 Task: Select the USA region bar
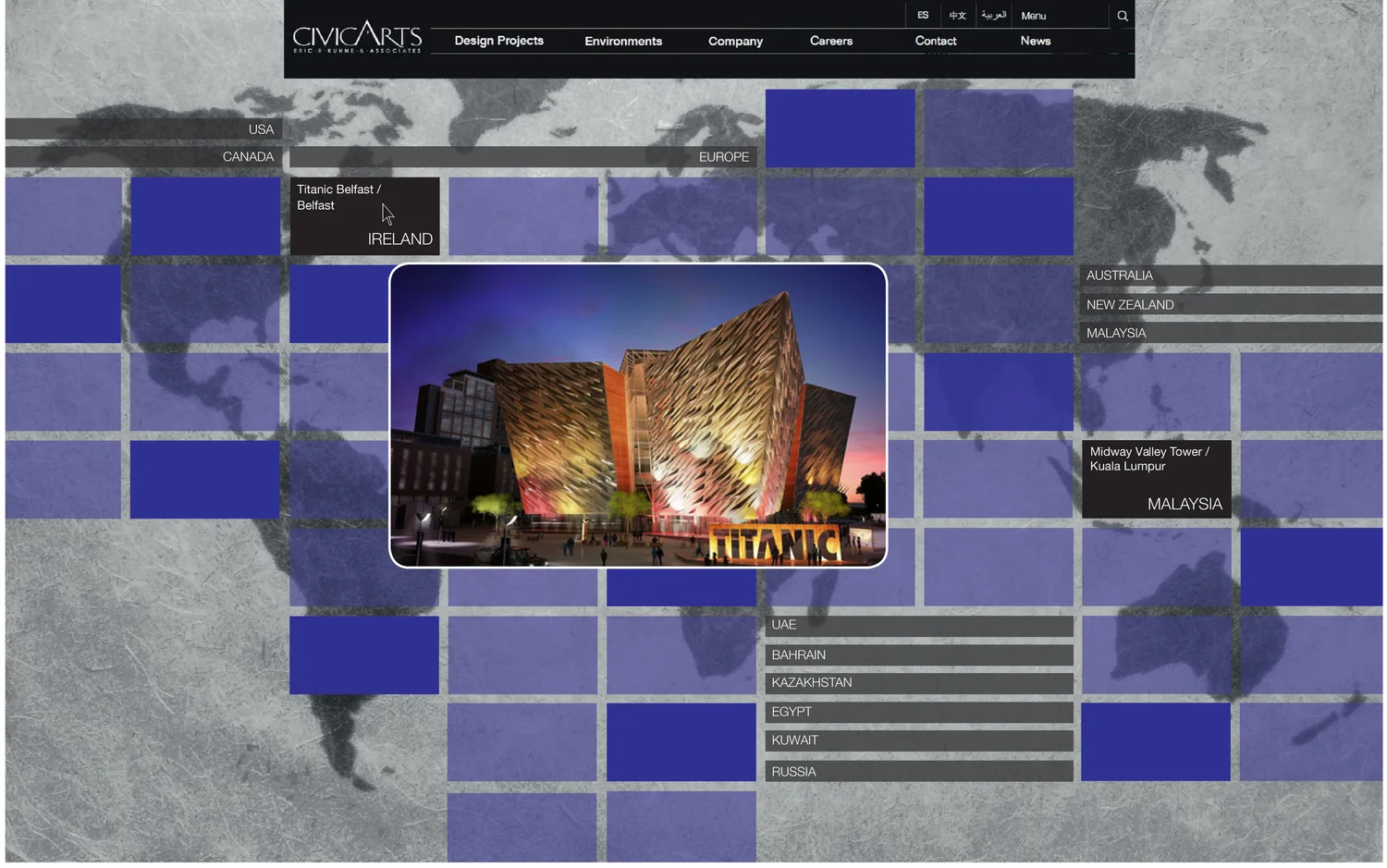(x=143, y=129)
